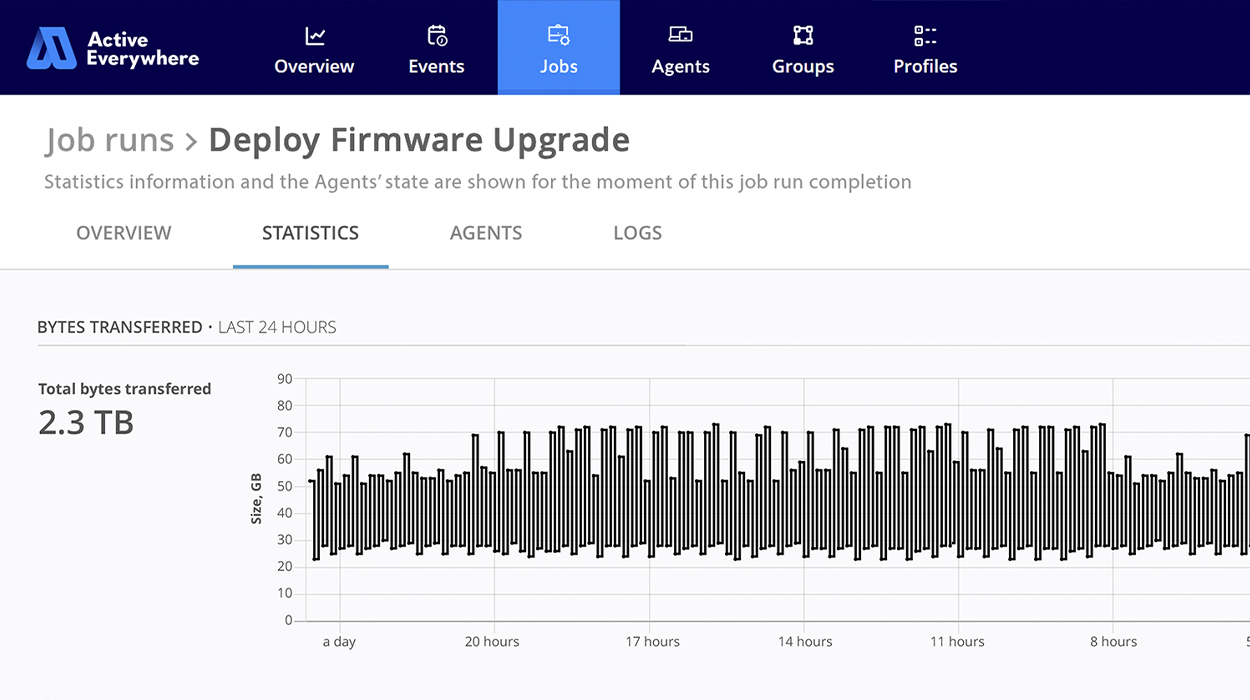This screenshot has width=1250, height=700.
Task: Navigate back via the Job runs breadcrumb
Action: [109, 140]
